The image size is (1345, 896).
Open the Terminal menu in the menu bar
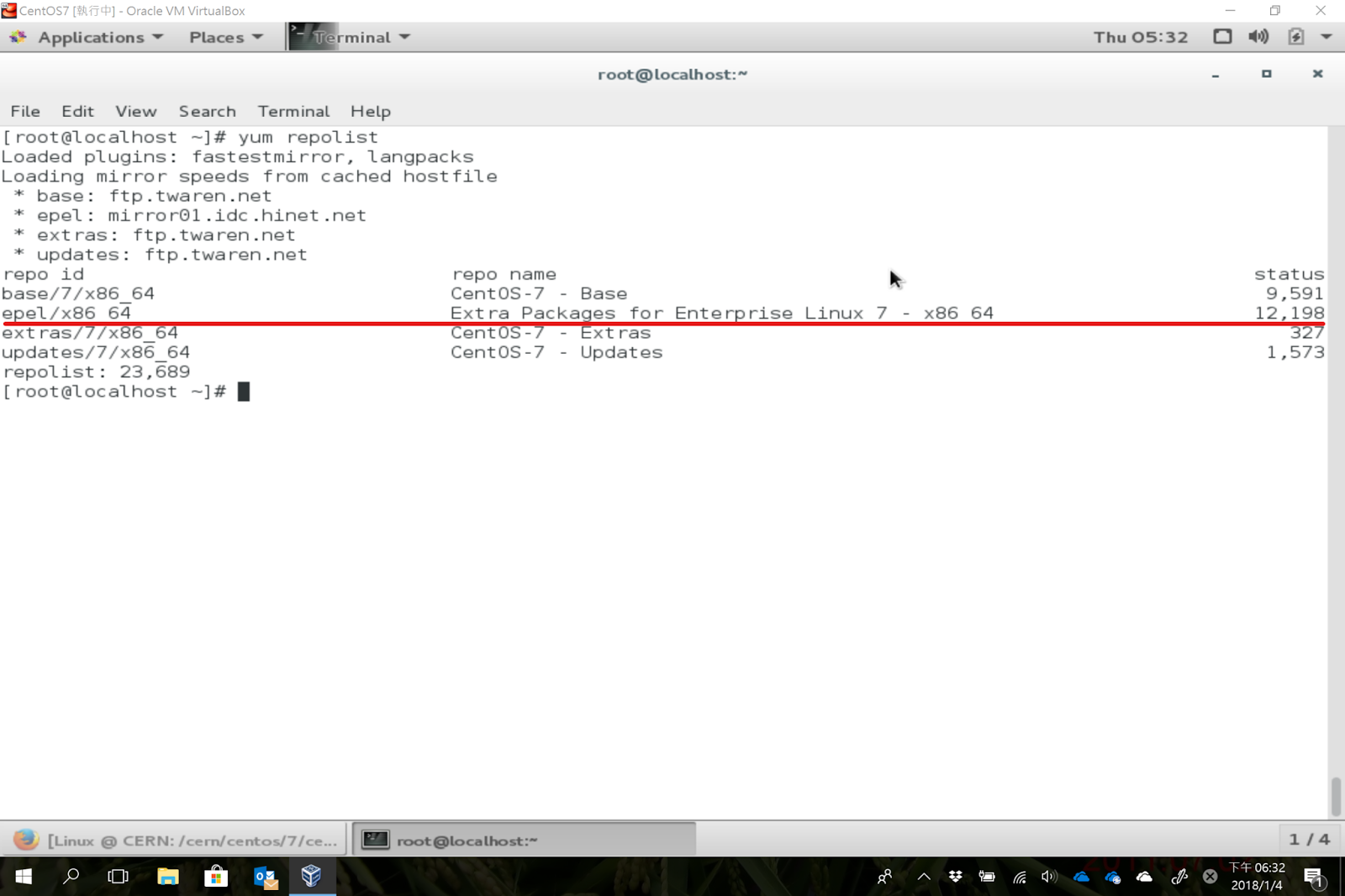click(x=293, y=111)
